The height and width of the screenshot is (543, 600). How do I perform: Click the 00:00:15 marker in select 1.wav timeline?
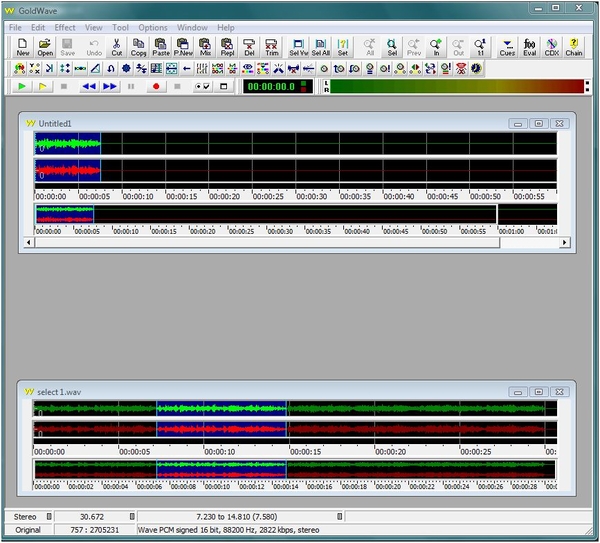tap(305, 452)
